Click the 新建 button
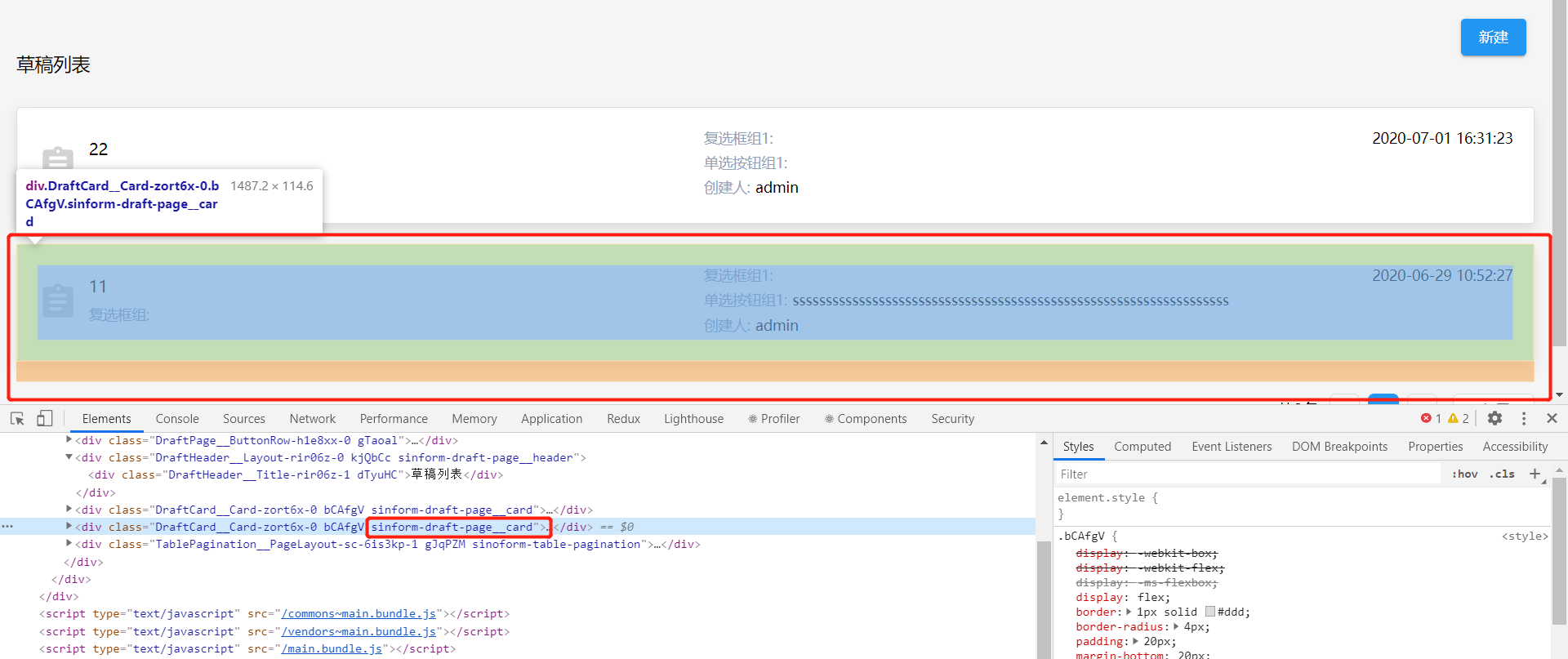This screenshot has height=659, width=1568. (x=1493, y=37)
